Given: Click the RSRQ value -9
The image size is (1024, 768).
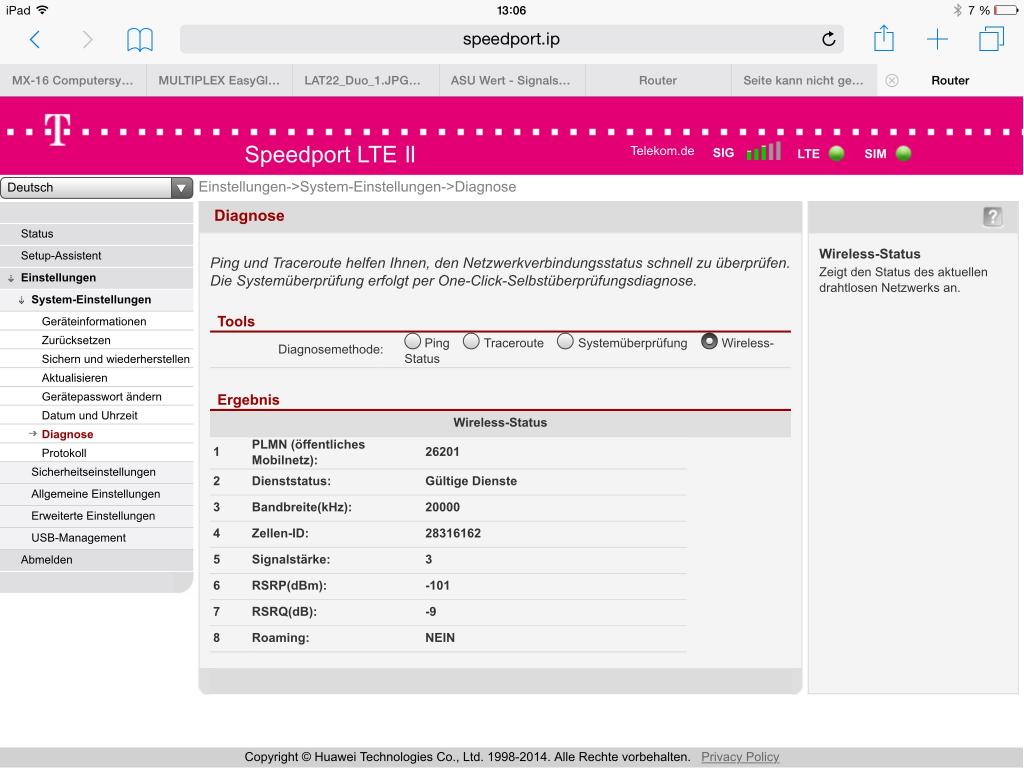Looking at the screenshot, I should [431, 612].
